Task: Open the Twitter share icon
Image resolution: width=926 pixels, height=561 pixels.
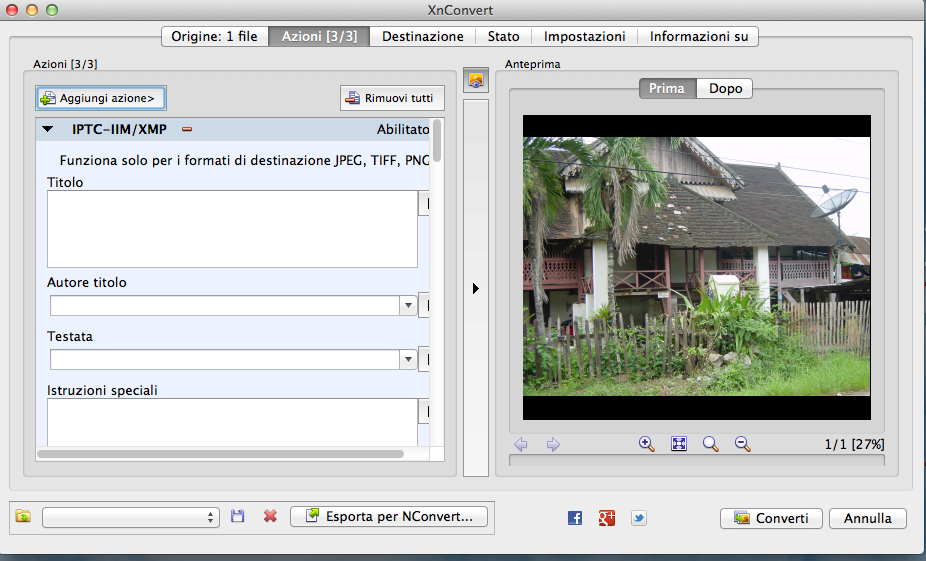Action: (x=639, y=518)
